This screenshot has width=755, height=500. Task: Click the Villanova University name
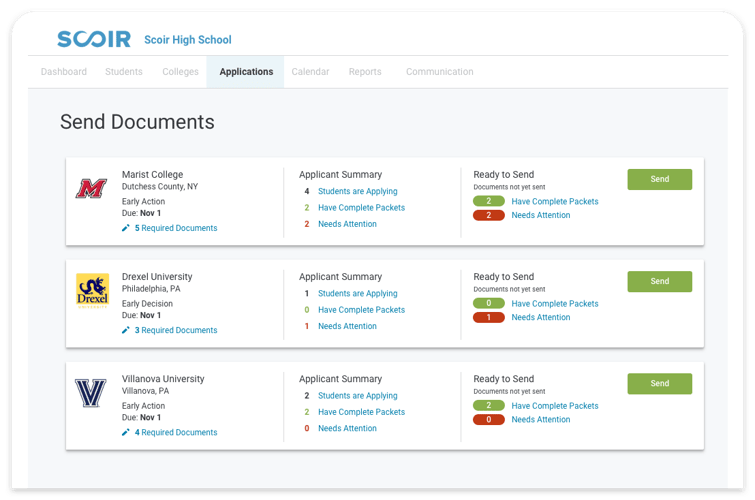163,379
